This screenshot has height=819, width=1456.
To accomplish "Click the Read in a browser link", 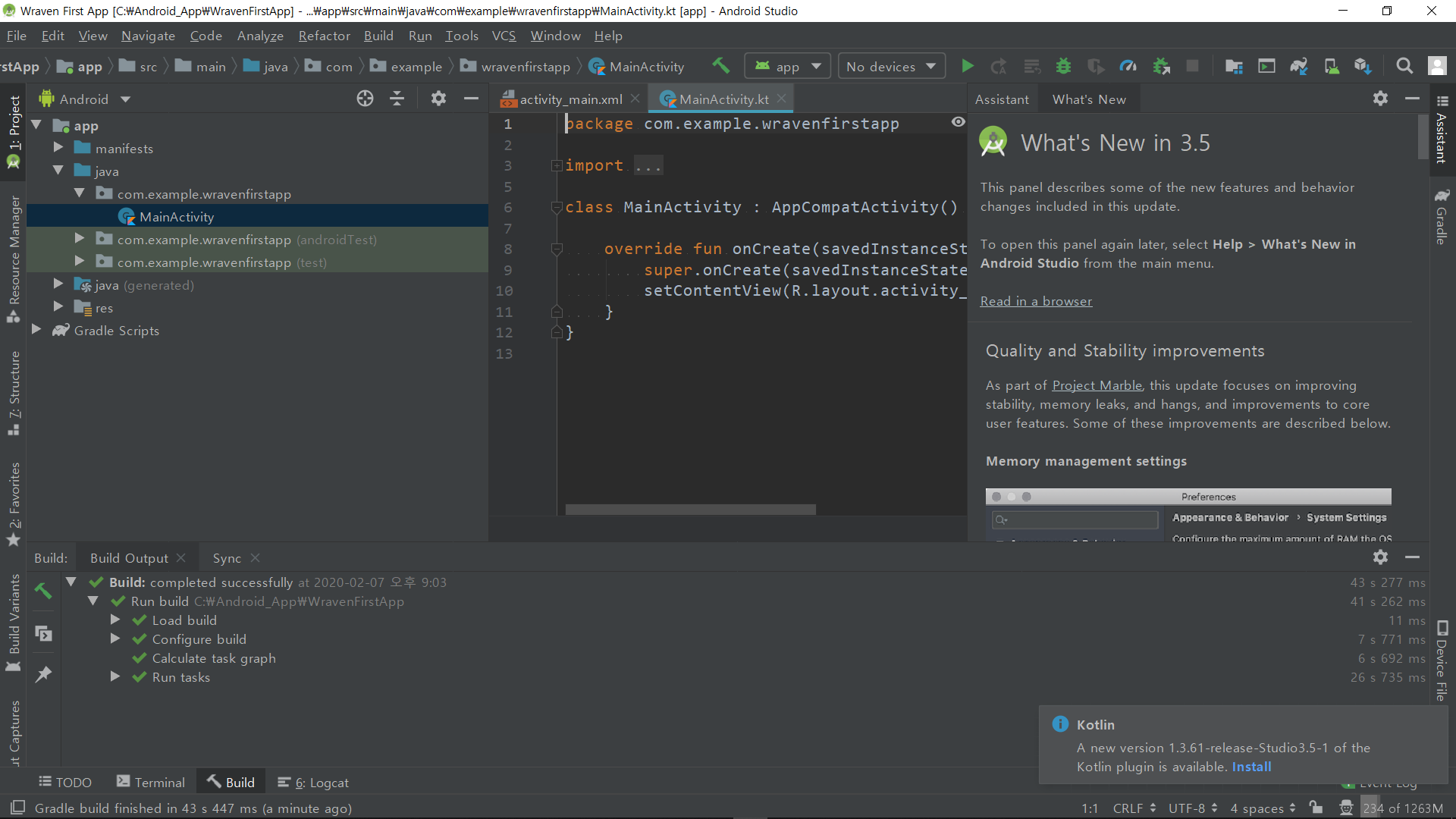I will coord(1036,301).
